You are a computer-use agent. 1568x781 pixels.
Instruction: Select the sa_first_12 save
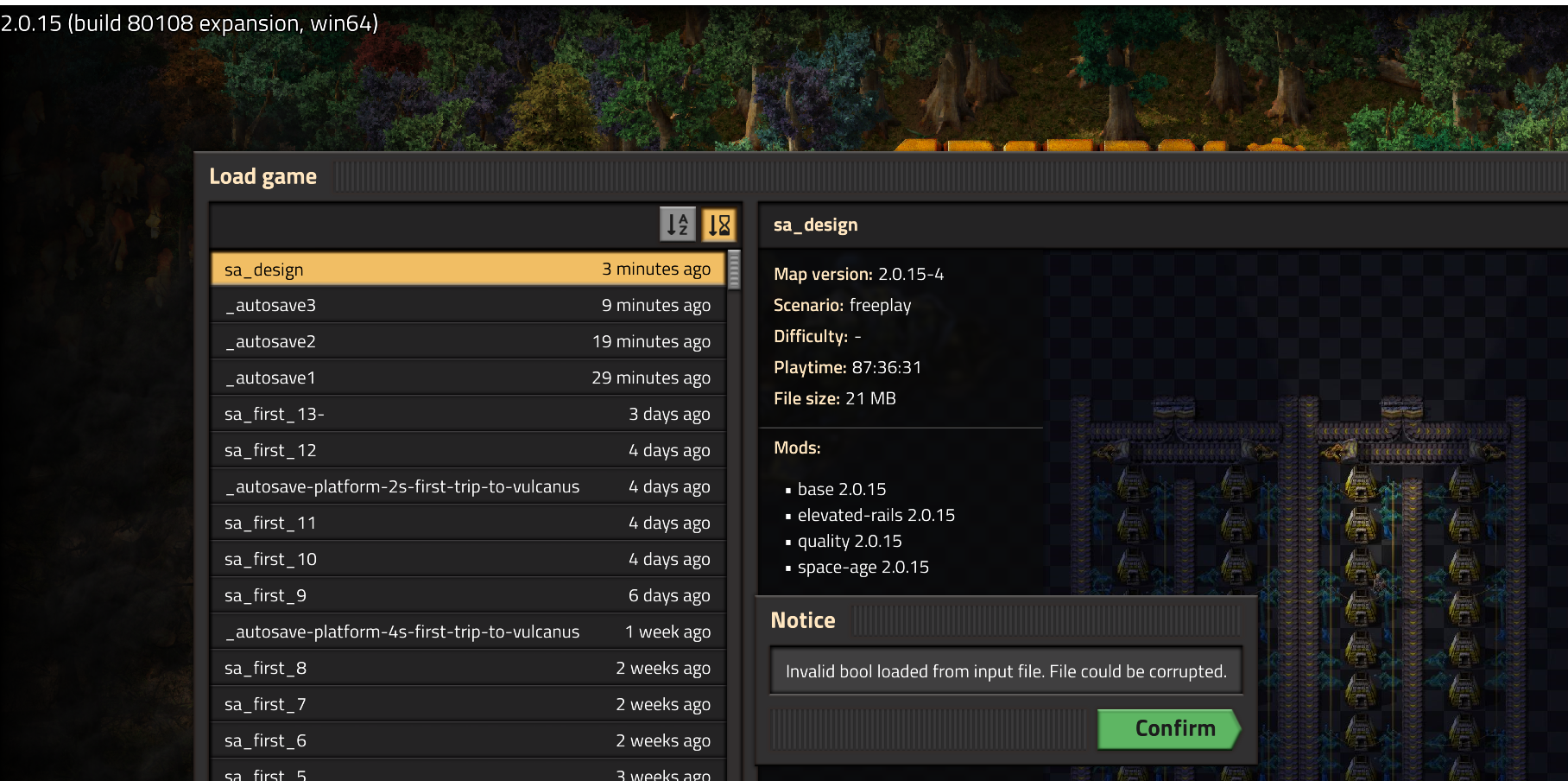tap(468, 450)
